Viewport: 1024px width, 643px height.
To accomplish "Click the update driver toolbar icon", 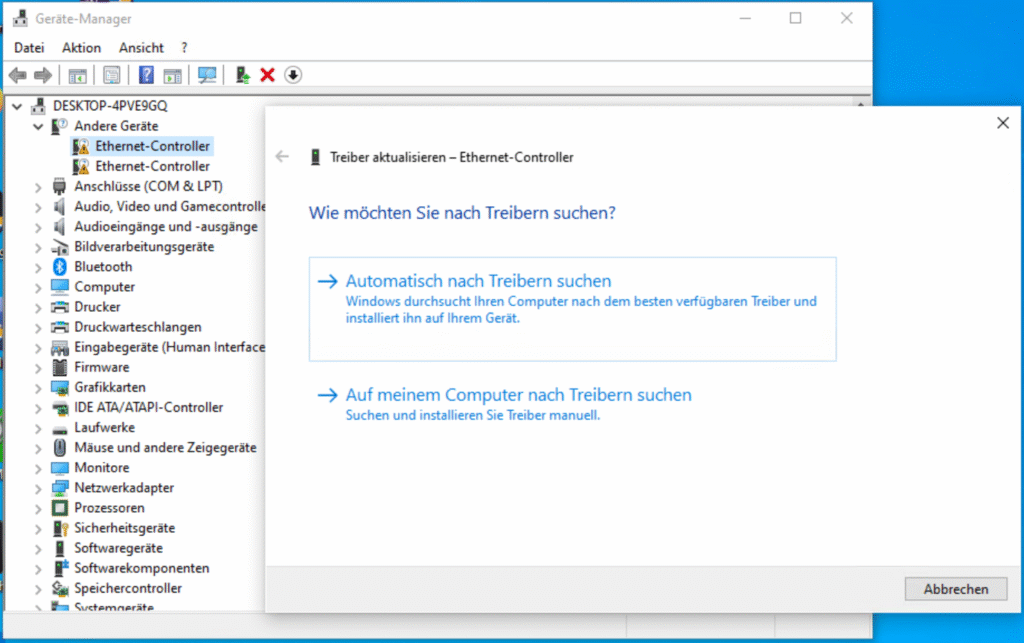I will coord(242,75).
